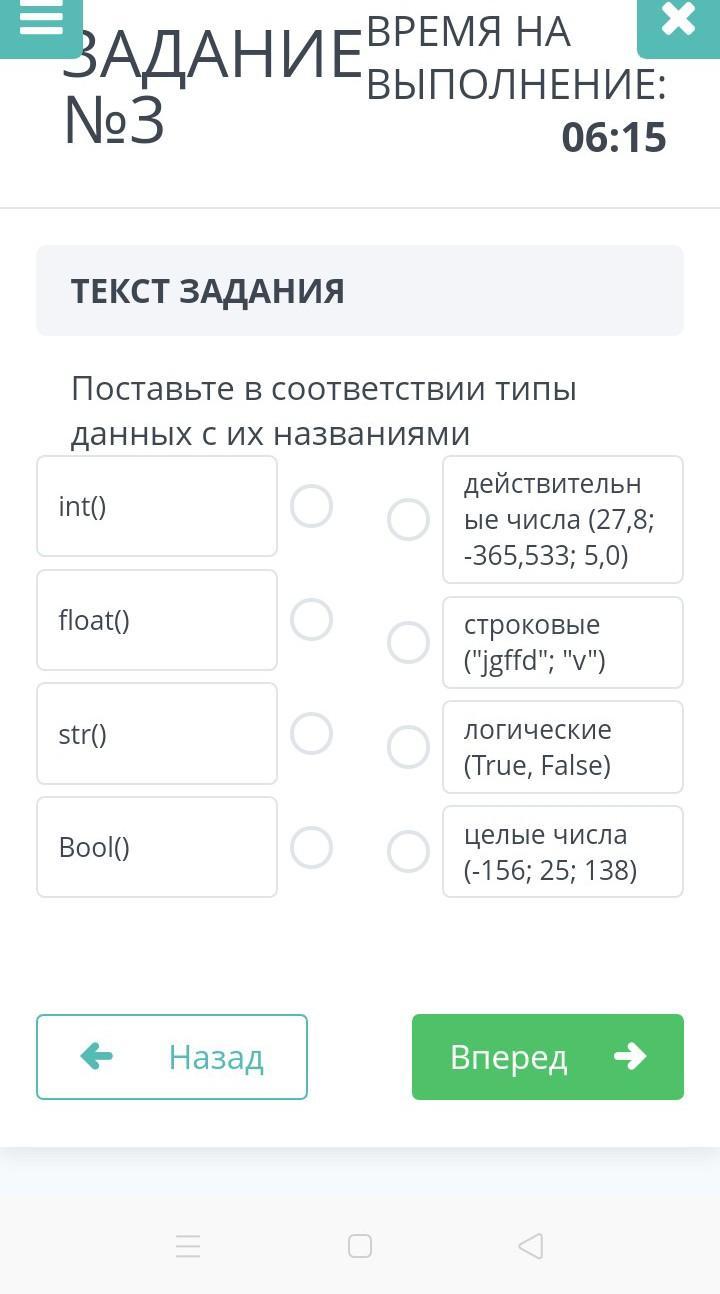The height and width of the screenshot is (1294, 720).
Task: Tap Android back navigation triangle
Action: coord(531,1245)
